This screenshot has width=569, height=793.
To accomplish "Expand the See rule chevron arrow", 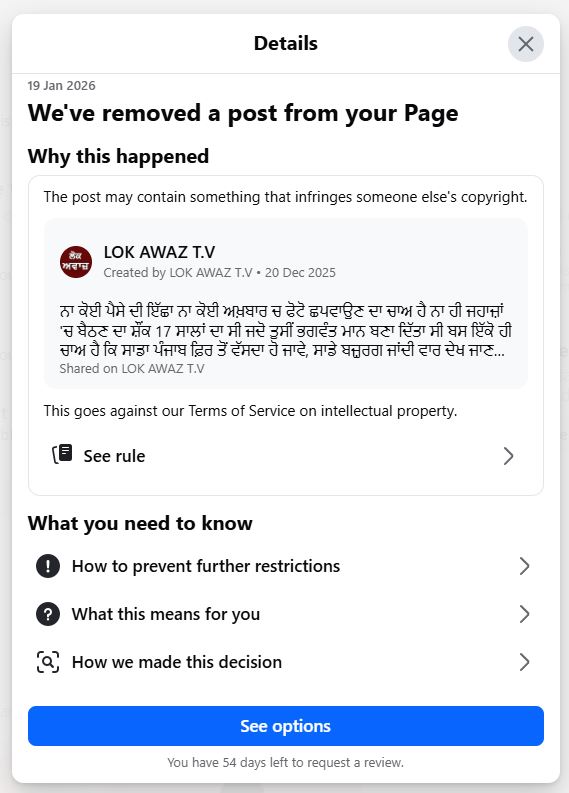I will tap(508, 456).
